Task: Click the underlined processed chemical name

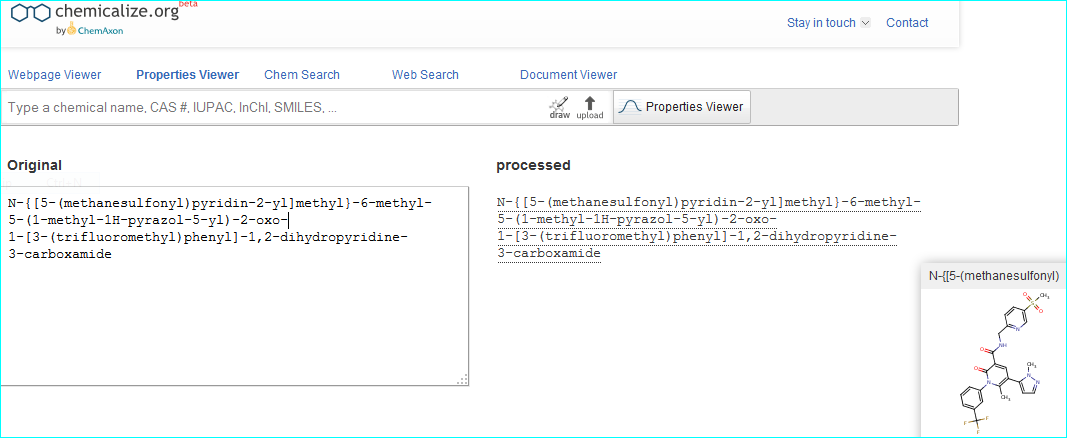Action: click(708, 228)
